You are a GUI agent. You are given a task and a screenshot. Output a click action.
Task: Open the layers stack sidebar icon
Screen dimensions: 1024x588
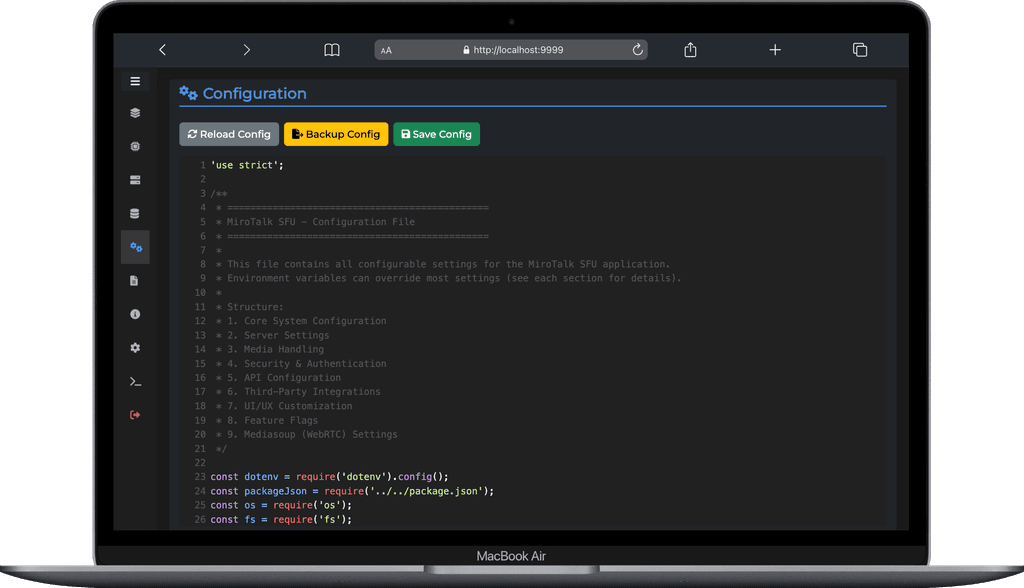135,113
